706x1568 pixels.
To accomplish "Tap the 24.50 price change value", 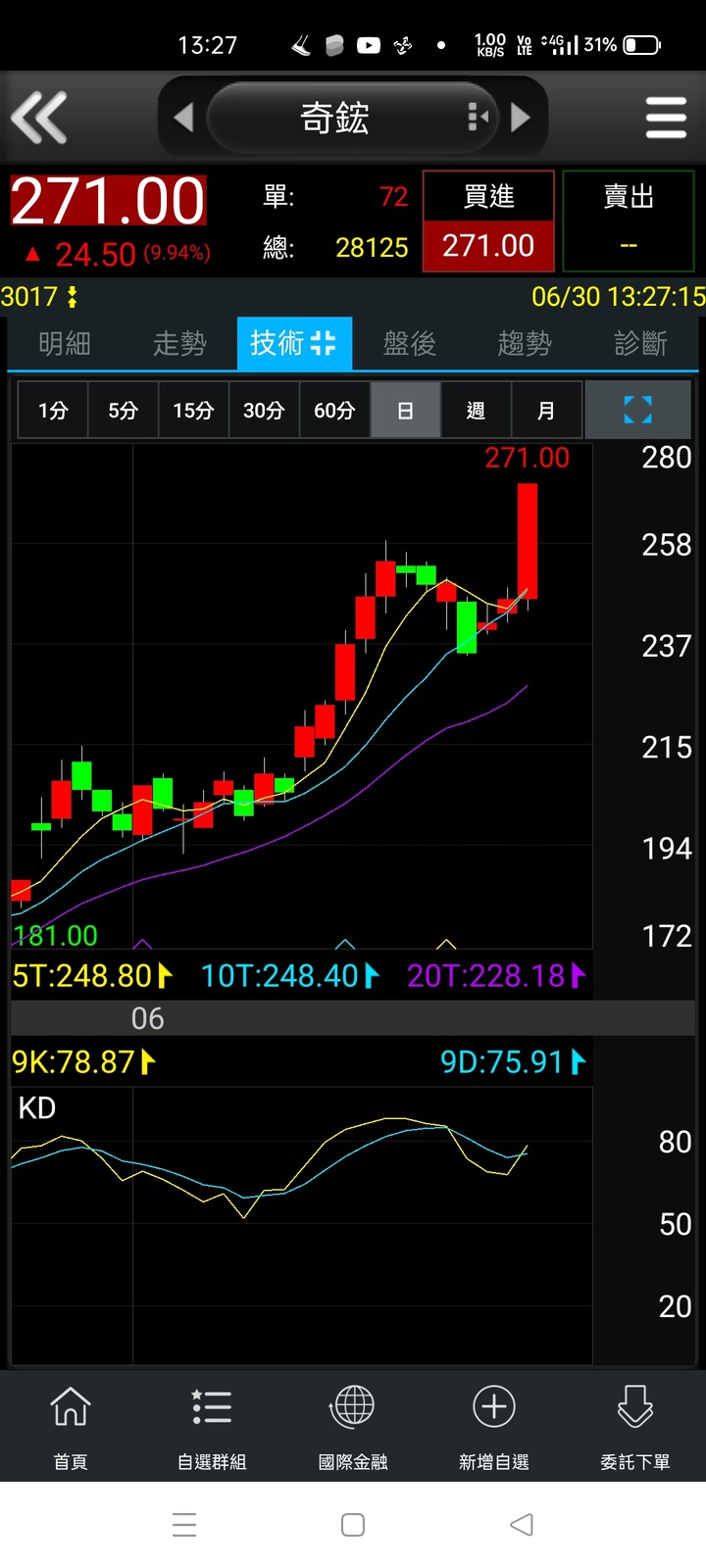I will click(x=95, y=255).
